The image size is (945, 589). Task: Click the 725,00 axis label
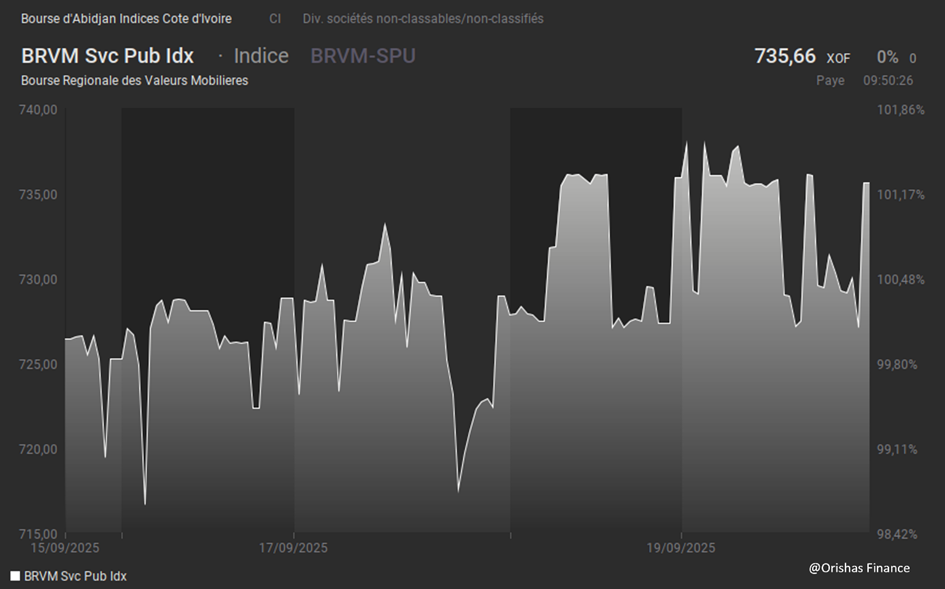(38, 365)
